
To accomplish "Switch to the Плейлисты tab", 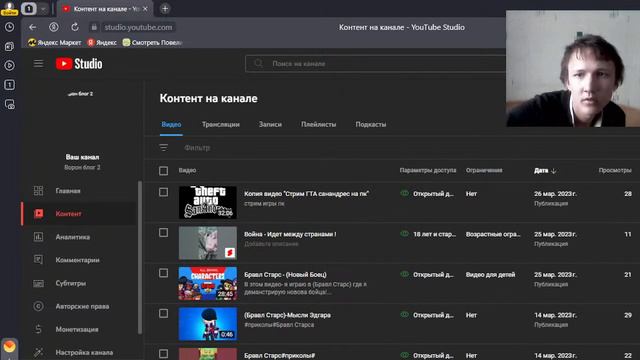I will click(318, 124).
